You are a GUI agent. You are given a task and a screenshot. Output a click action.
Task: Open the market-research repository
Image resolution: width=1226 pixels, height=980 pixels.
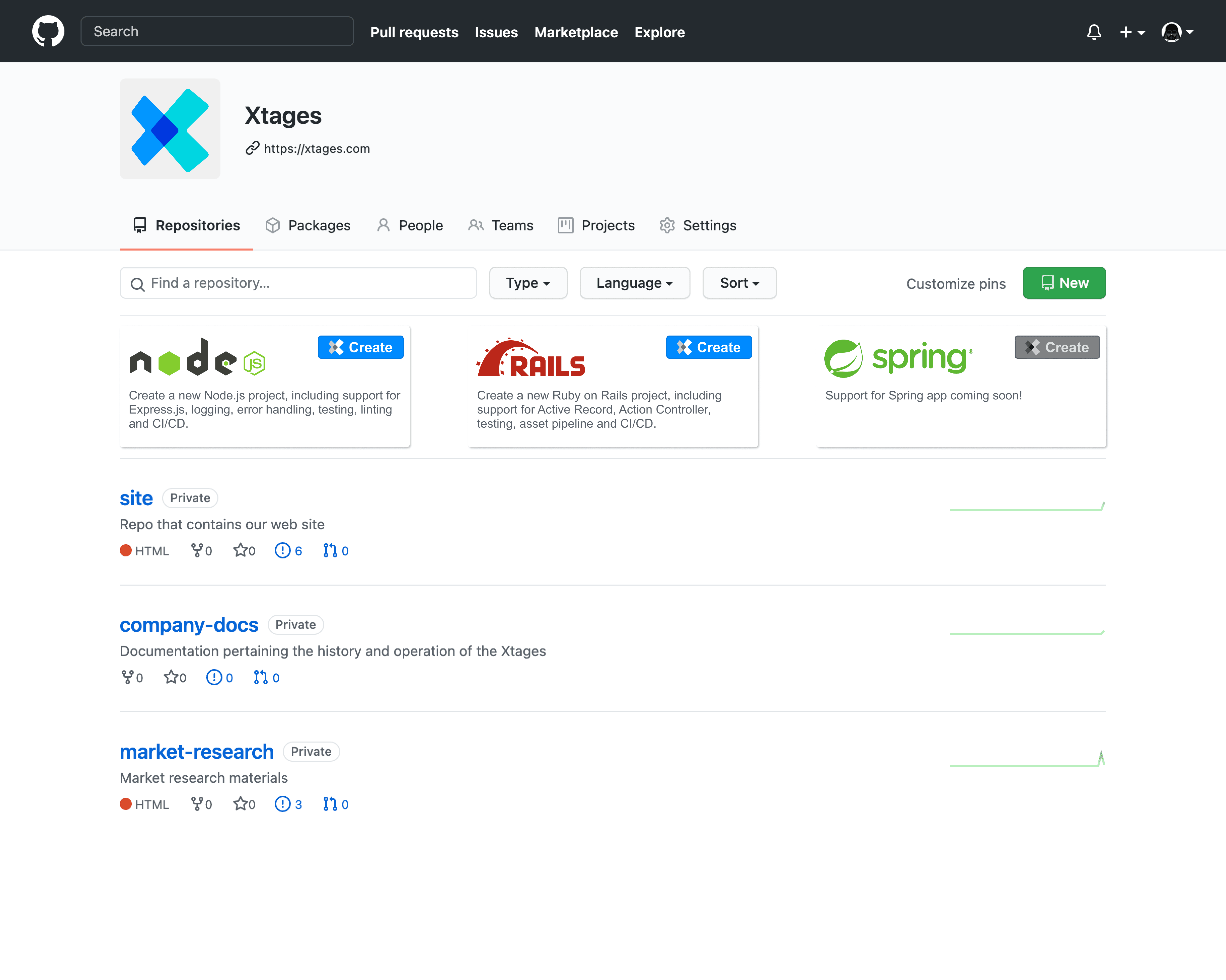[197, 752]
